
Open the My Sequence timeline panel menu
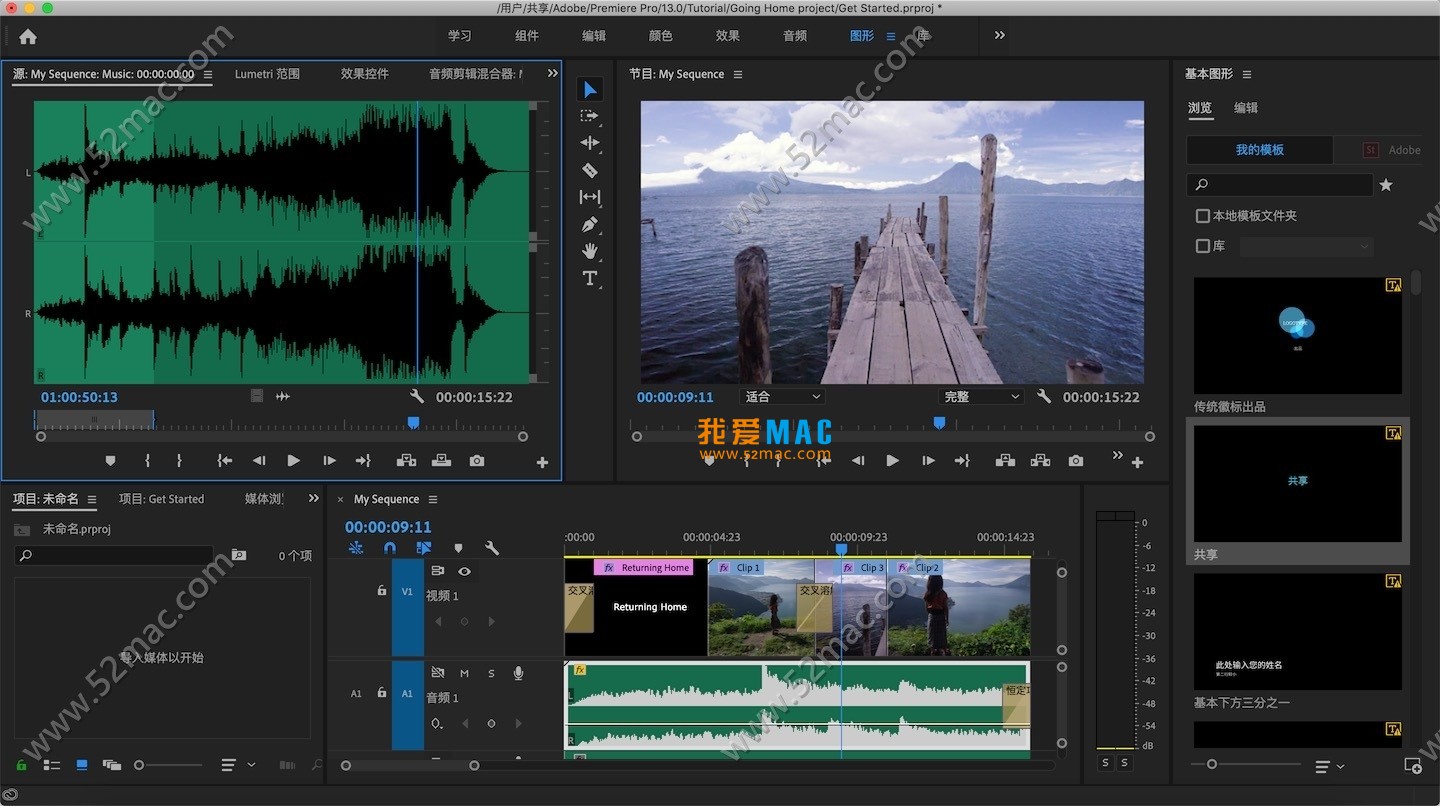tap(433, 499)
